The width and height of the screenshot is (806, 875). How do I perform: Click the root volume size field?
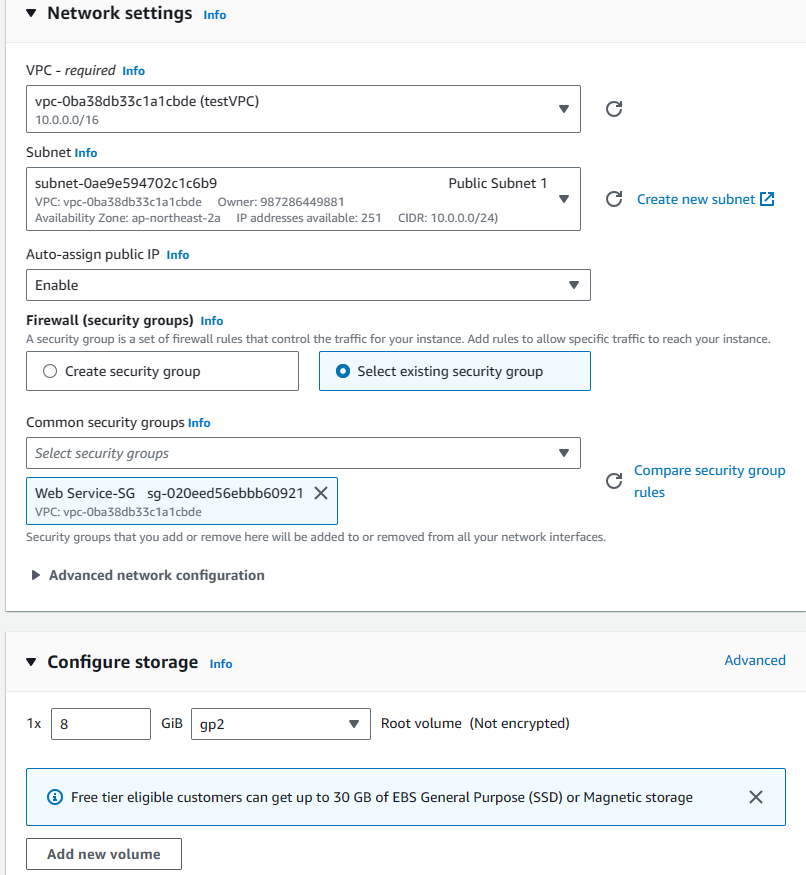click(x=101, y=724)
